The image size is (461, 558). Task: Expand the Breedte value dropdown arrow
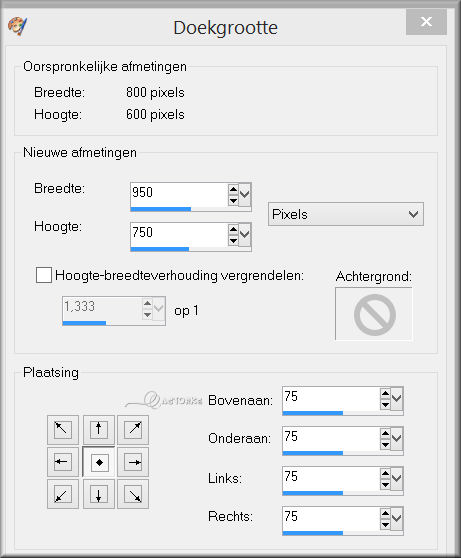245,194
